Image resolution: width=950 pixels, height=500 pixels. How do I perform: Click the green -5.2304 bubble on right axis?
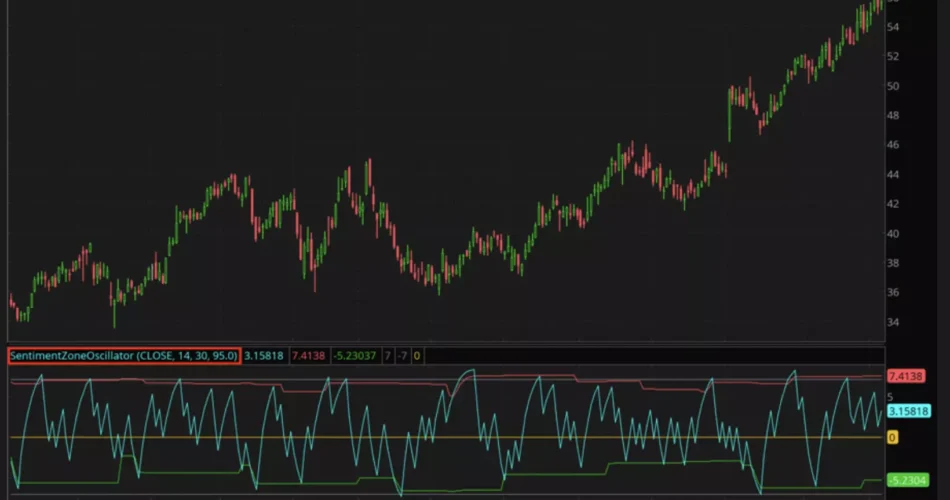coord(906,479)
